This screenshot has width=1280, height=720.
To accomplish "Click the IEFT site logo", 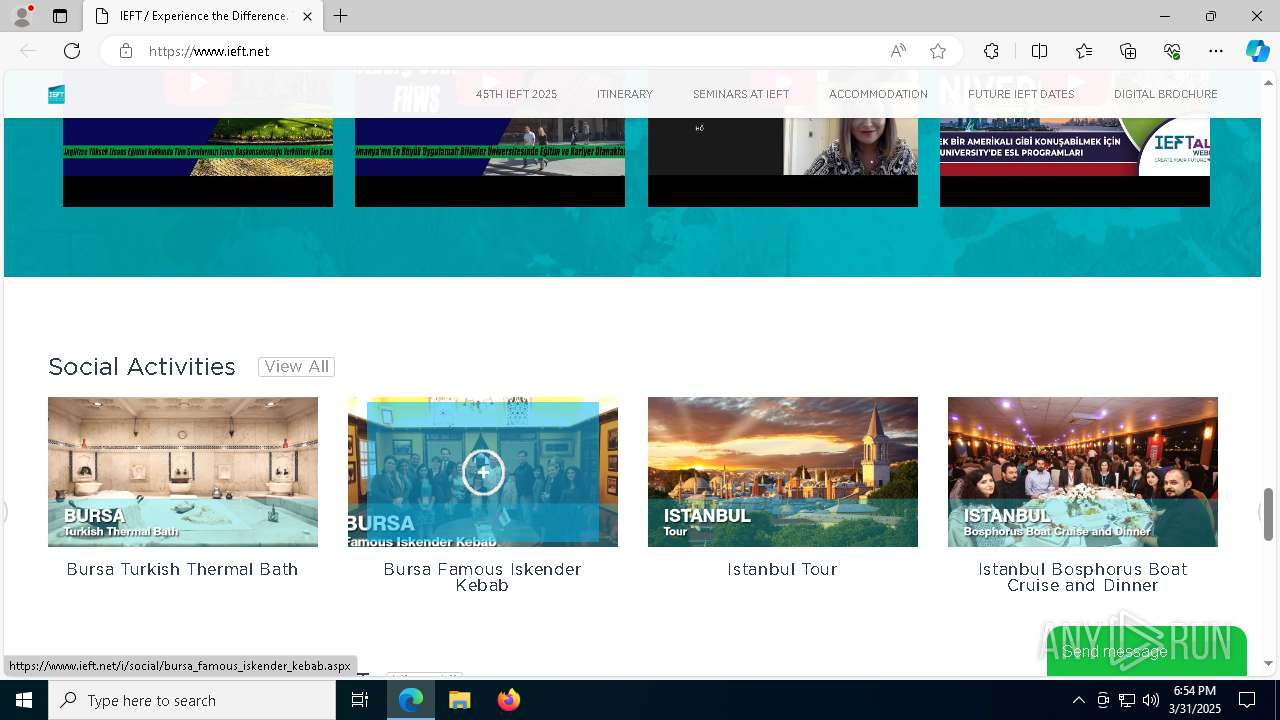I will click(56, 94).
